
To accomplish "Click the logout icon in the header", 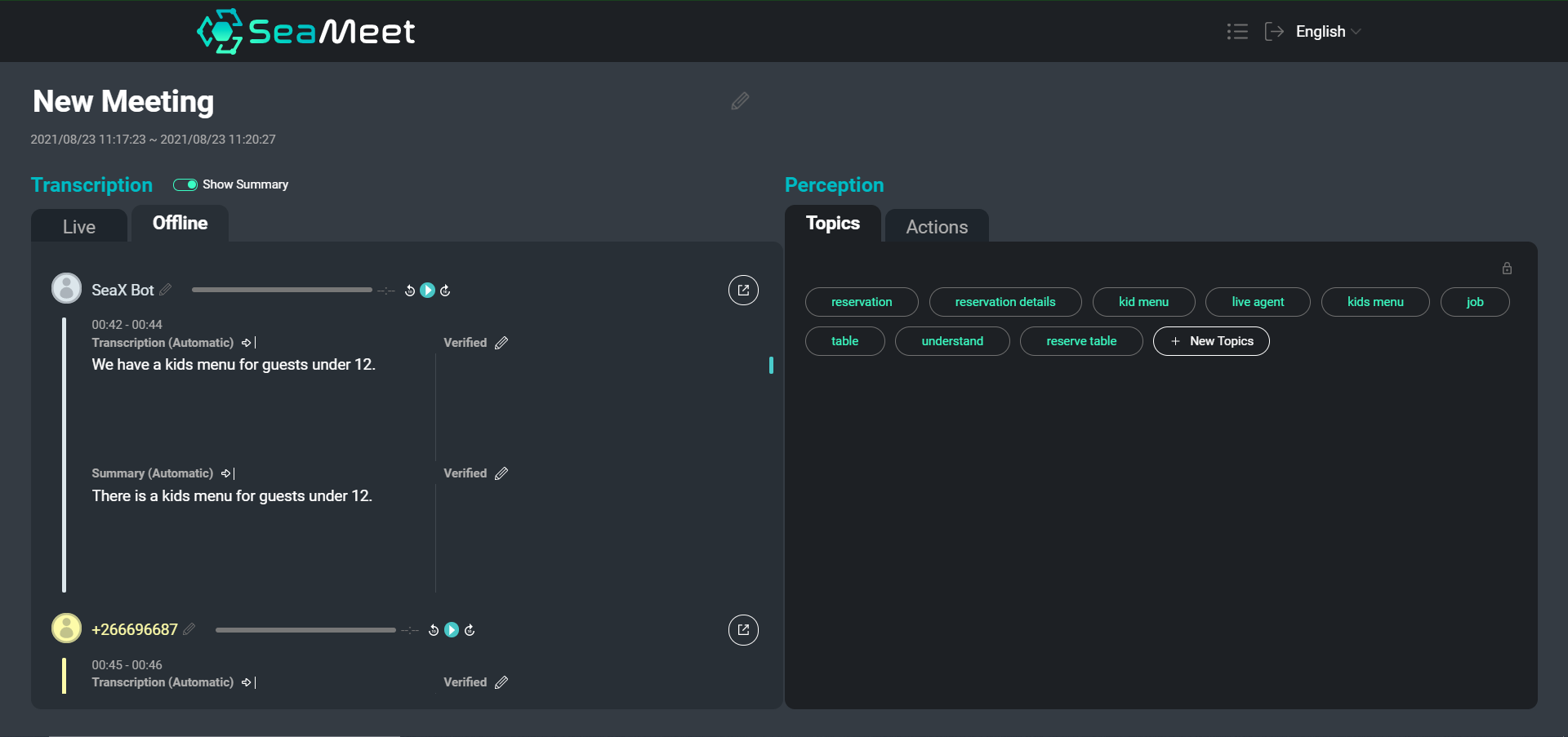I will (x=1274, y=31).
